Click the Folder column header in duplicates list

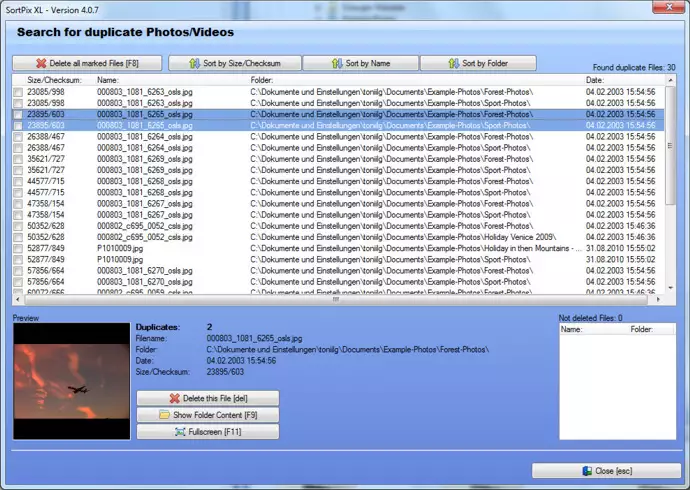click(x=262, y=79)
